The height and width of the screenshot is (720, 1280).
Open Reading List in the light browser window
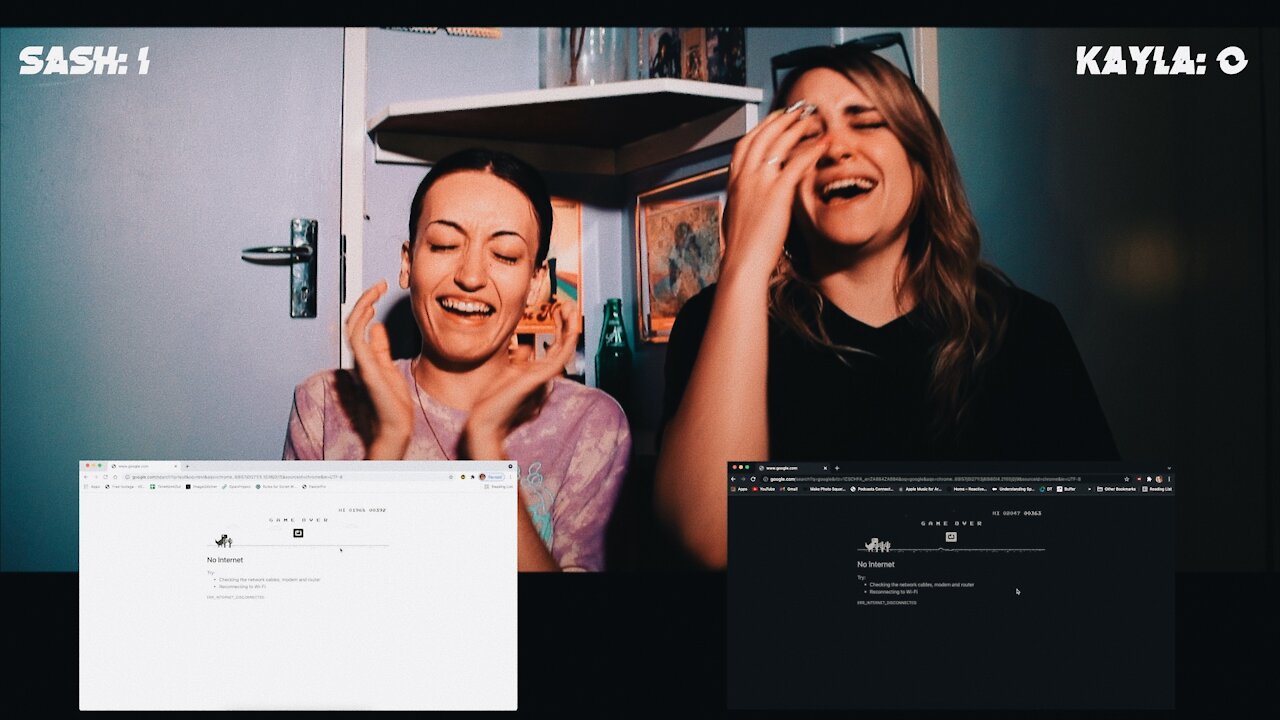[500, 487]
